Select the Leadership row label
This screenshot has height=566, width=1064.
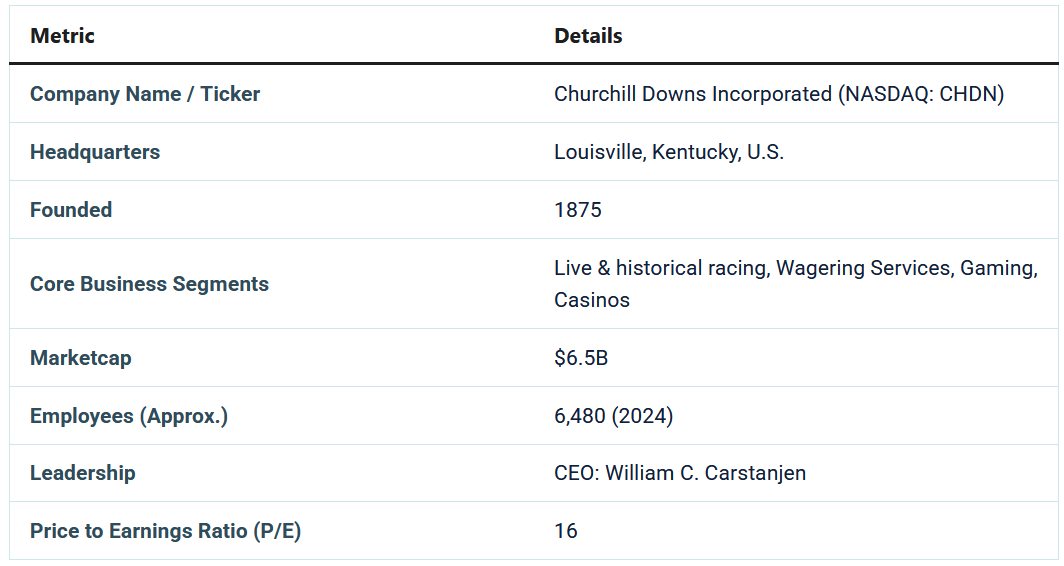pos(83,473)
